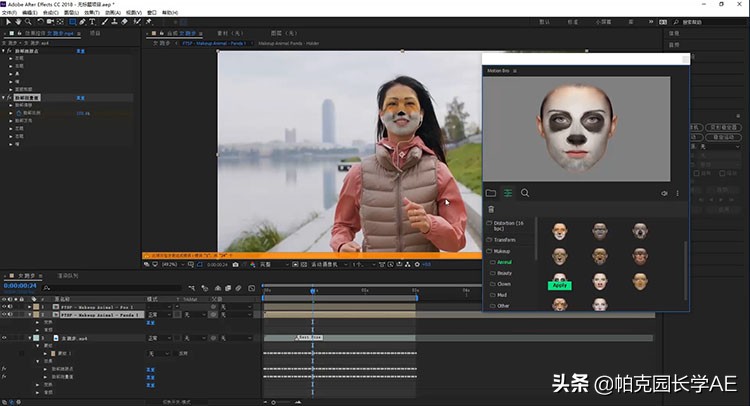Select the Pan Behind anchor tool
Viewport: 750px width, 406px height.
click(x=60, y=22)
